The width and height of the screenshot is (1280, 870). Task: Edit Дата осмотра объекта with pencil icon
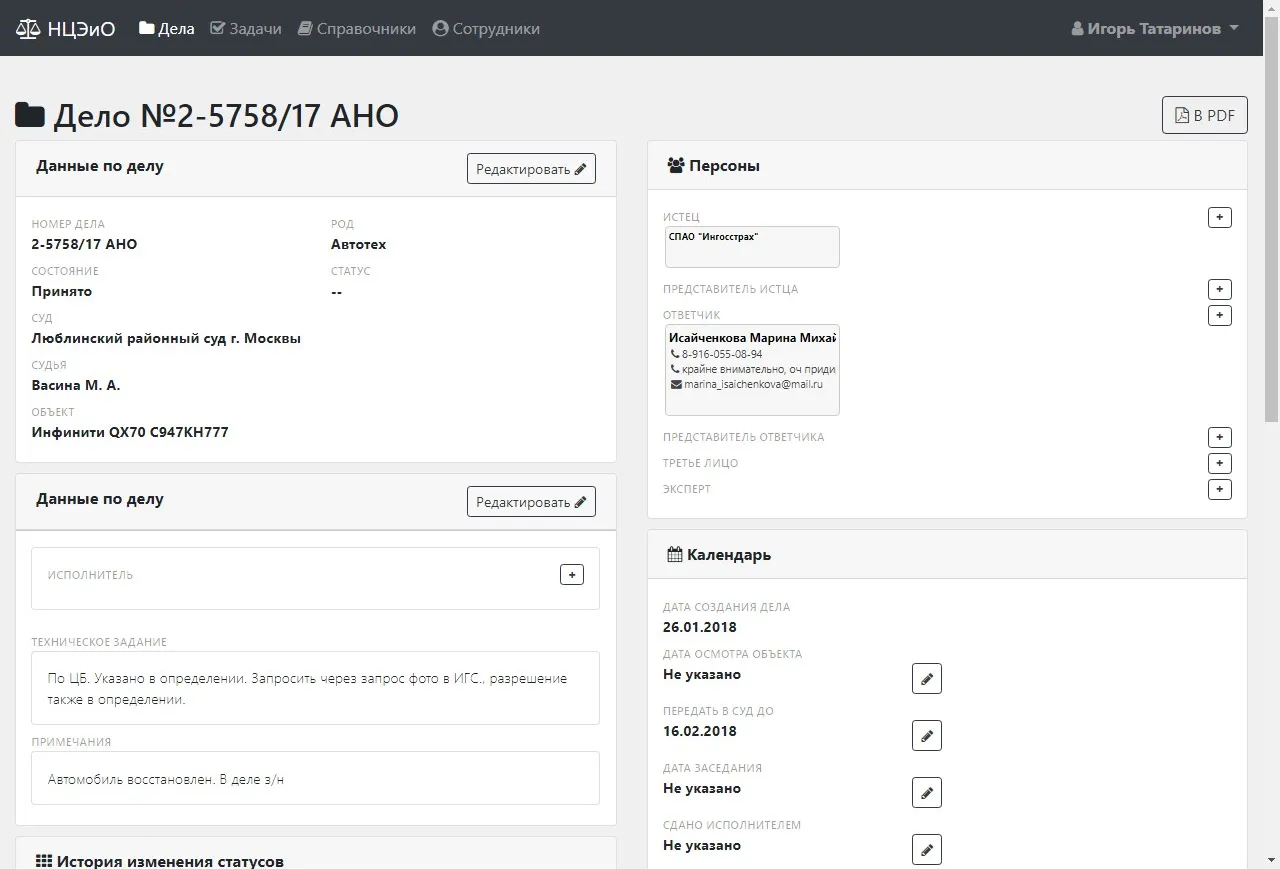tap(926, 678)
